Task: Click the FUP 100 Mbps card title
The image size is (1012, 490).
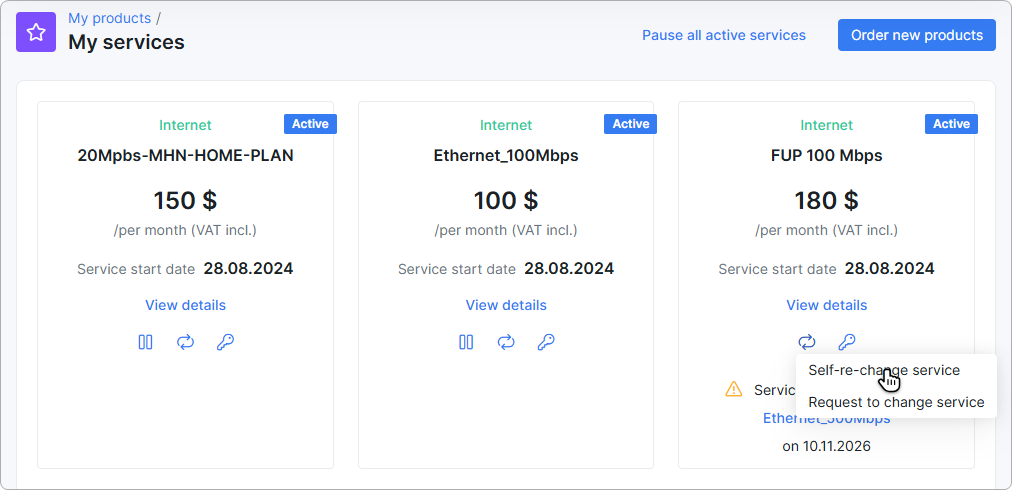Action: click(x=826, y=156)
